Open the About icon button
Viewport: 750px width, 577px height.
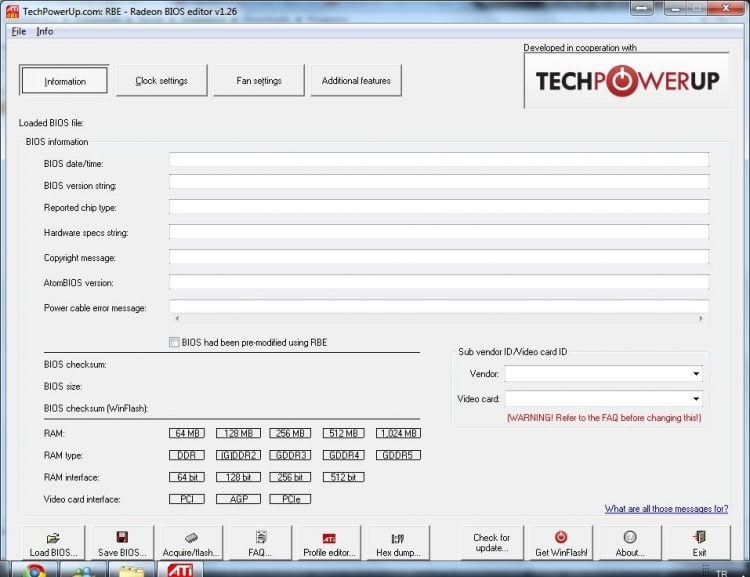tap(630, 543)
